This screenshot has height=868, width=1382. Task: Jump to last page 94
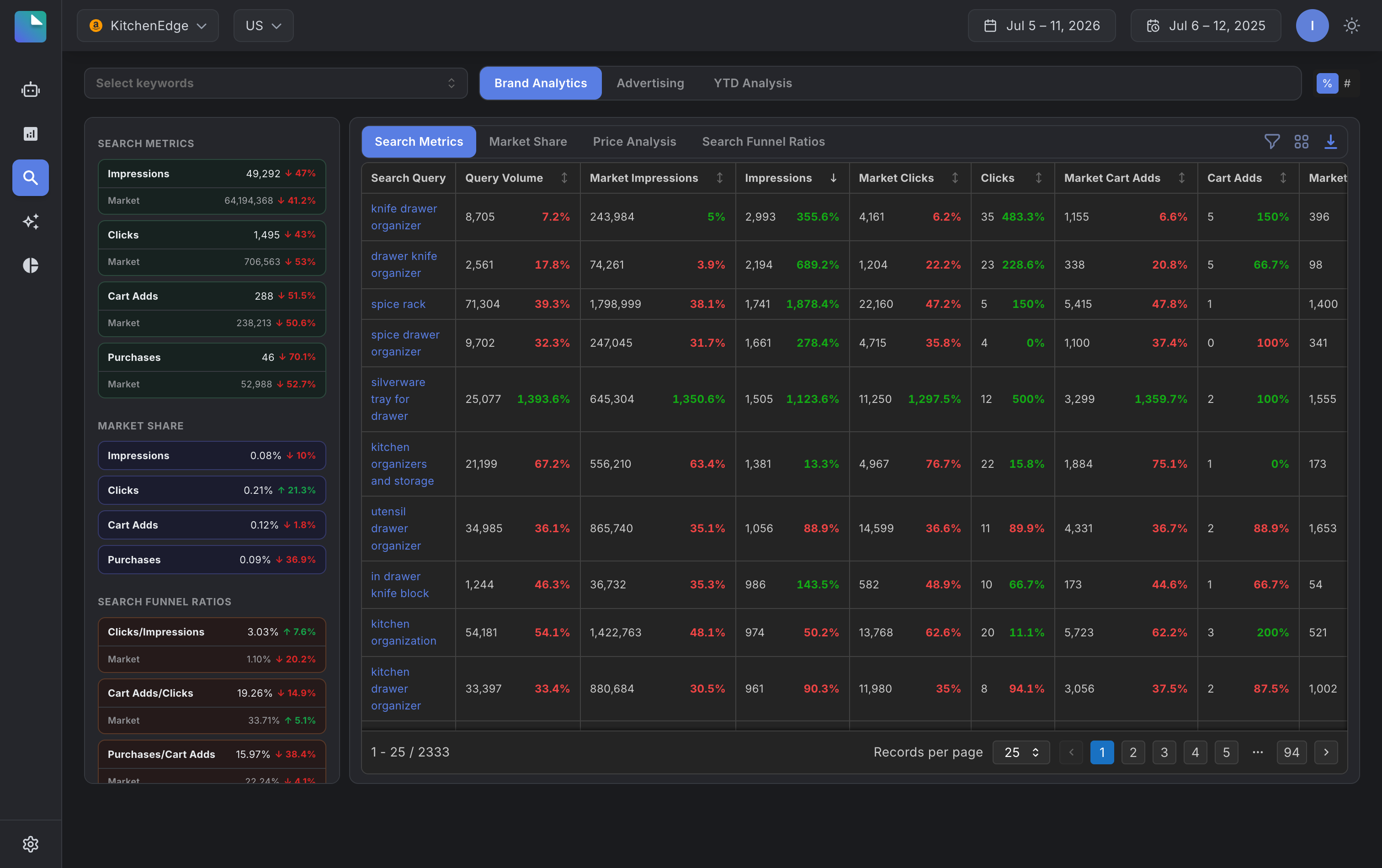click(1292, 752)
